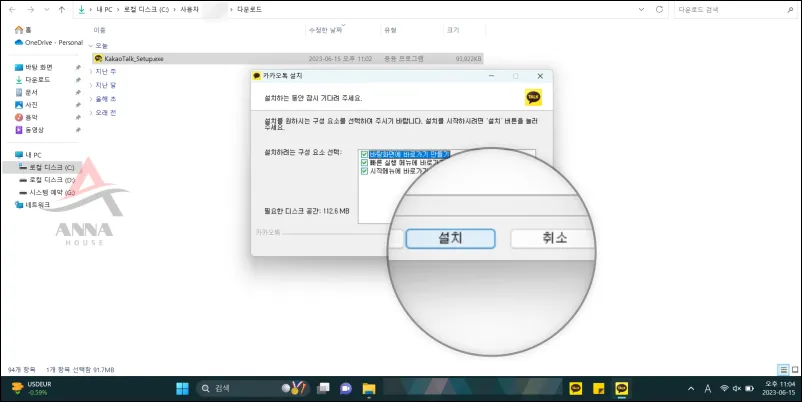
Task: Click 내 PC in the address breadcrumb
Action: pos(104,10)
